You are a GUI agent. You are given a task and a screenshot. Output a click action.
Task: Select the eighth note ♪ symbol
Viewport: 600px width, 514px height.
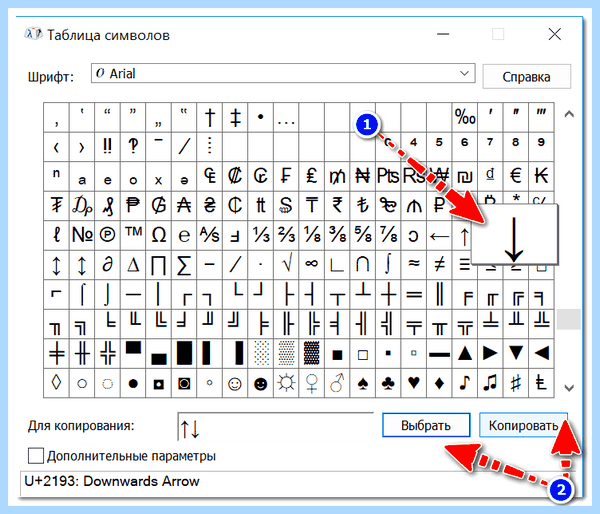(465, 383)
